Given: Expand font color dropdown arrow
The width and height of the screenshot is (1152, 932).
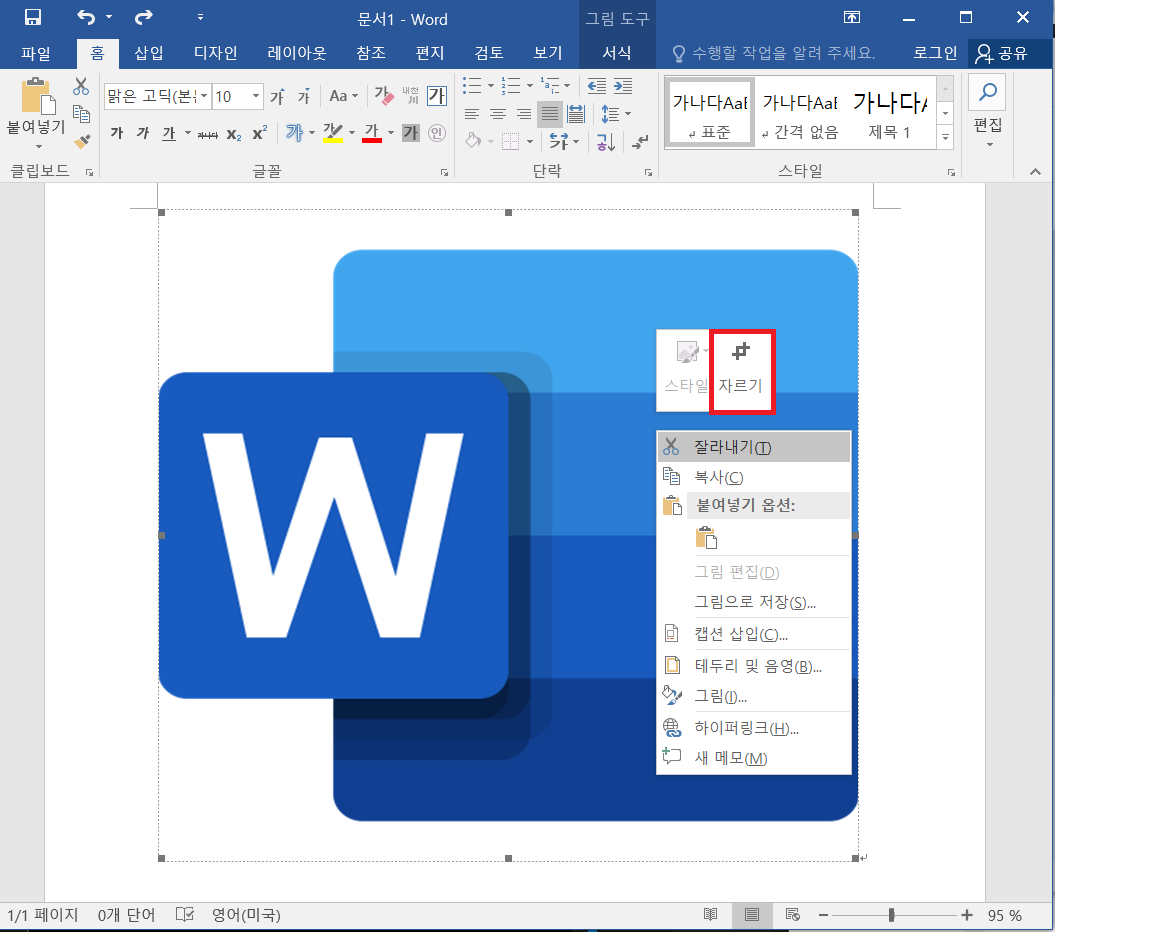Looking at the screenshot, I should [391, 134].
